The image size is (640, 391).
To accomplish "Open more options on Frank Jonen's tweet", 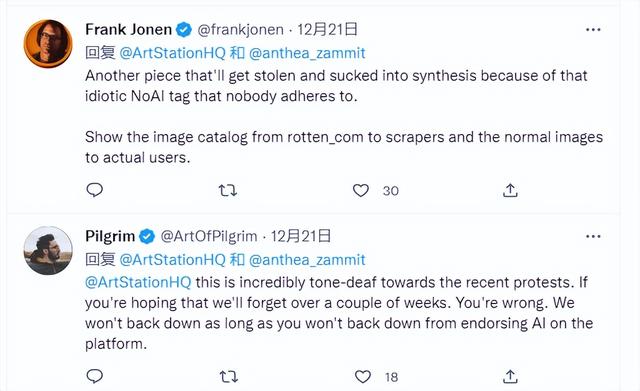I will pyautogui.click(x=593, y=30).
